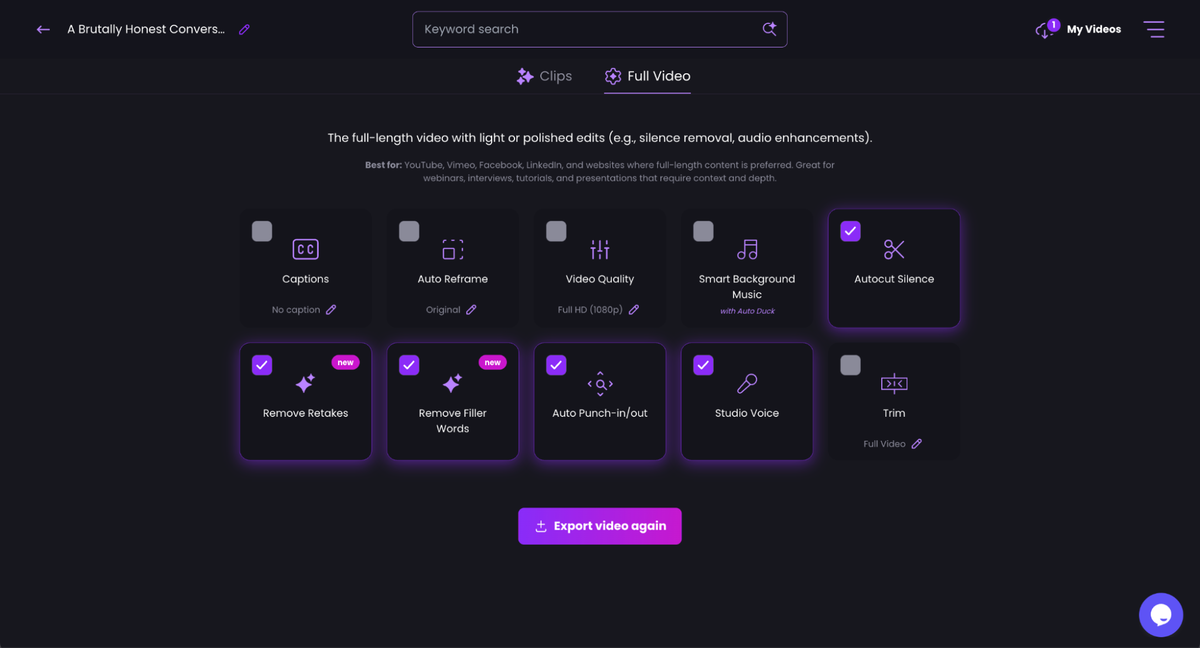Switch to the Clips tab
Viewport: 1200px width, 648px height.
click(544, 75)
